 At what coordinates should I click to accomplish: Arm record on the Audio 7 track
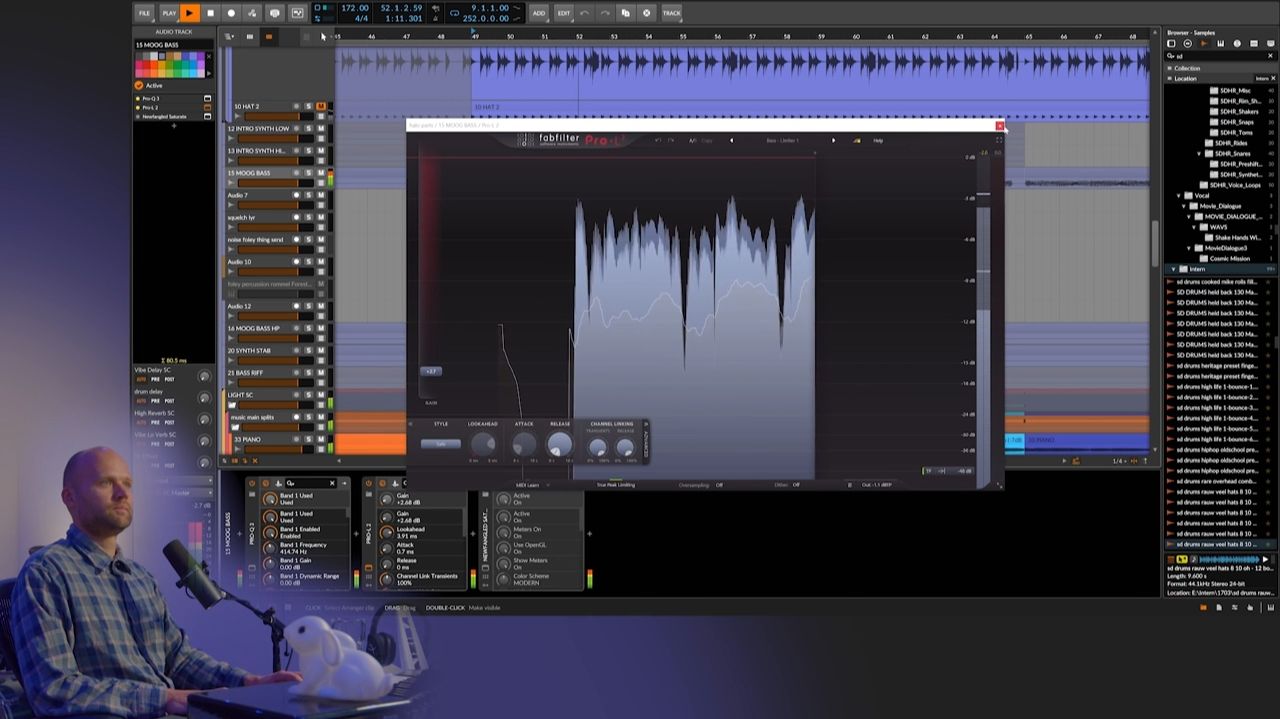[x=296, y=195]
